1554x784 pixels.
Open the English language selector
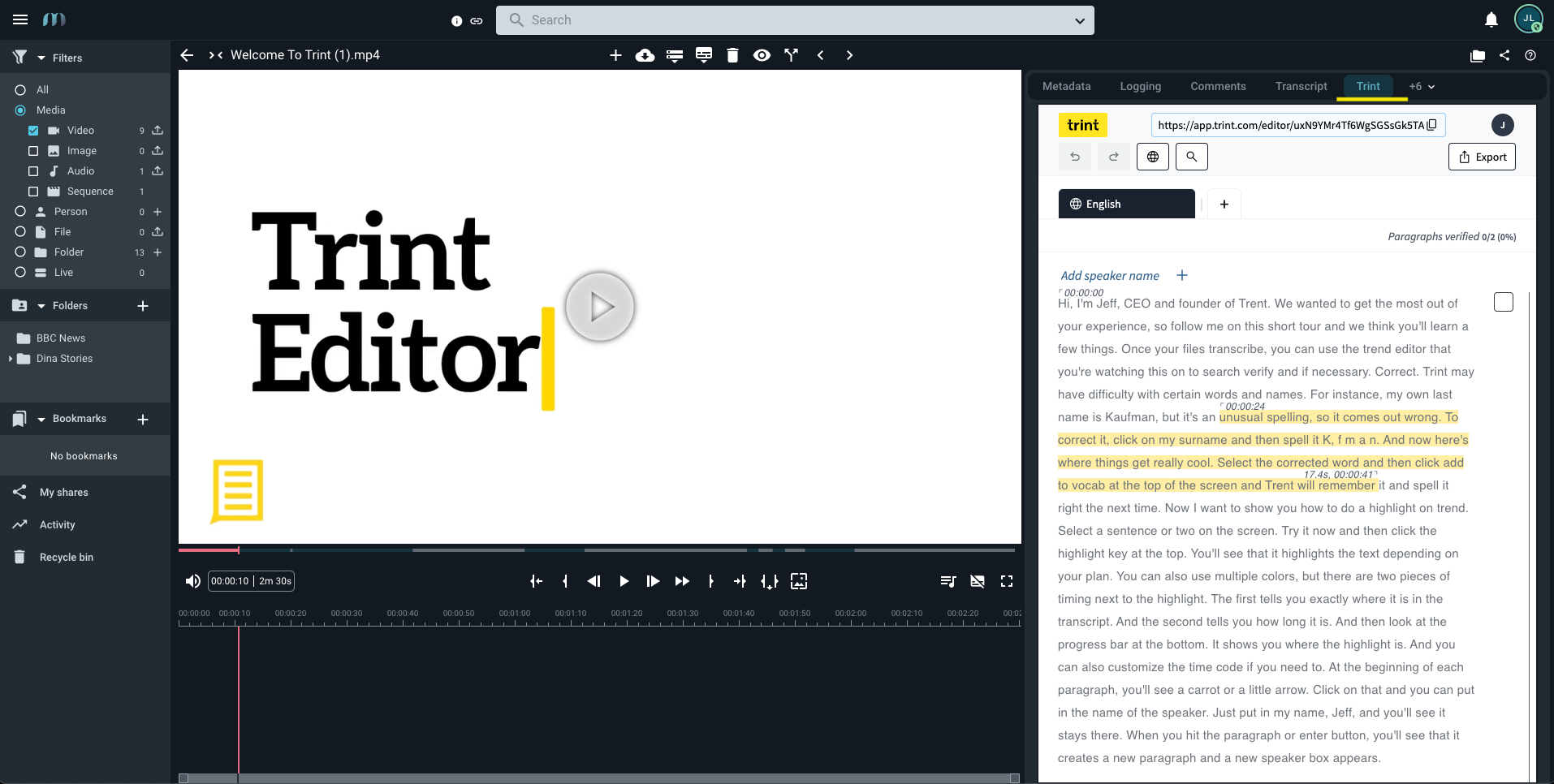coord(1126,204)
